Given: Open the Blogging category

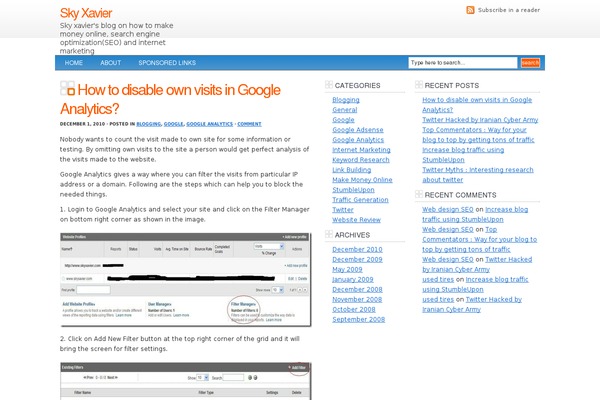Looking at the screenshot, I should point(346,100).
